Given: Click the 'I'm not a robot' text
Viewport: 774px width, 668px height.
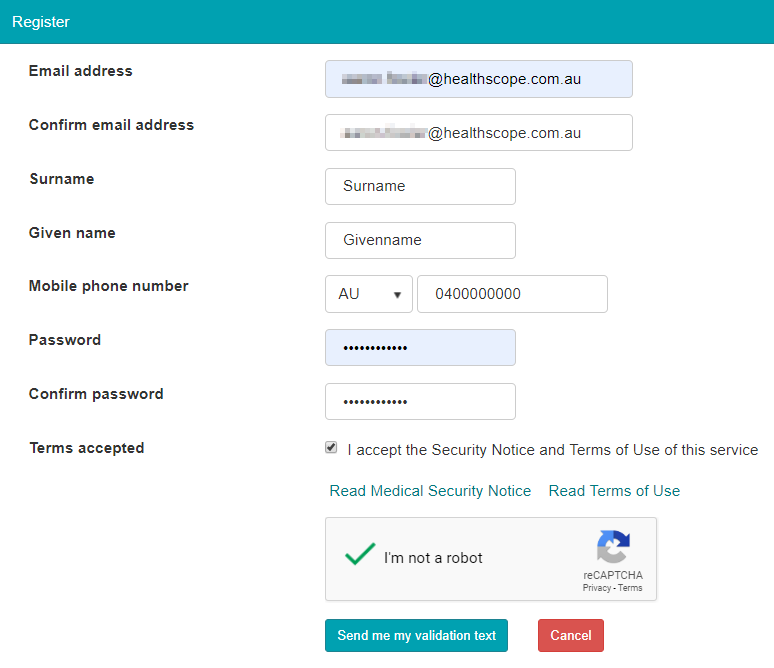Looking at the screenshot, I should point(433,558).
